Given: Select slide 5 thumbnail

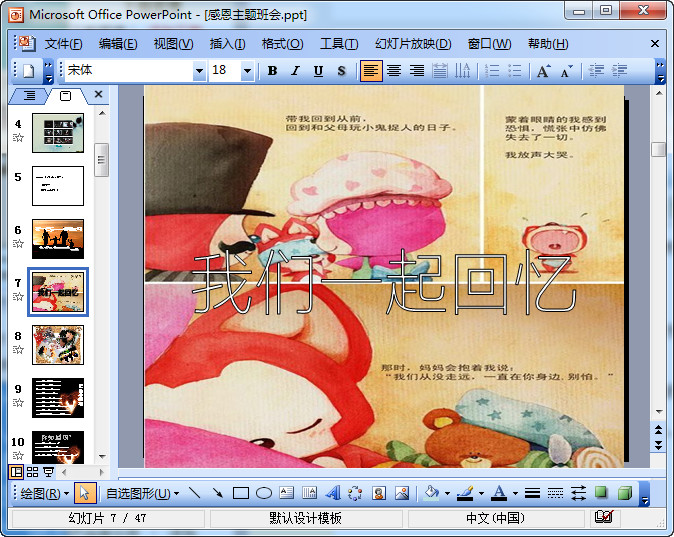Looking at the screenshot, I should point(58,186).
